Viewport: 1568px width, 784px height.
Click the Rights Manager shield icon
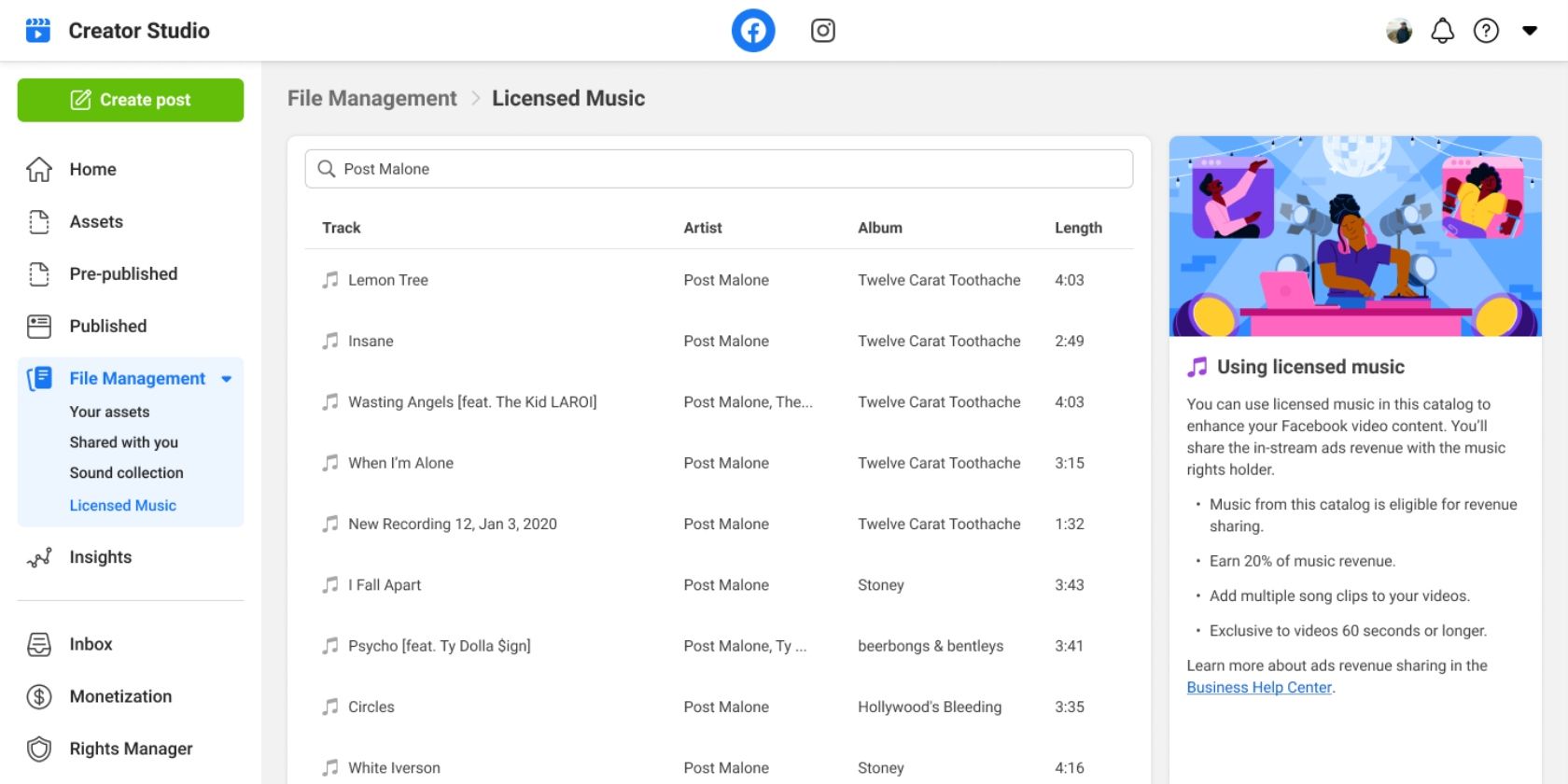39,749
